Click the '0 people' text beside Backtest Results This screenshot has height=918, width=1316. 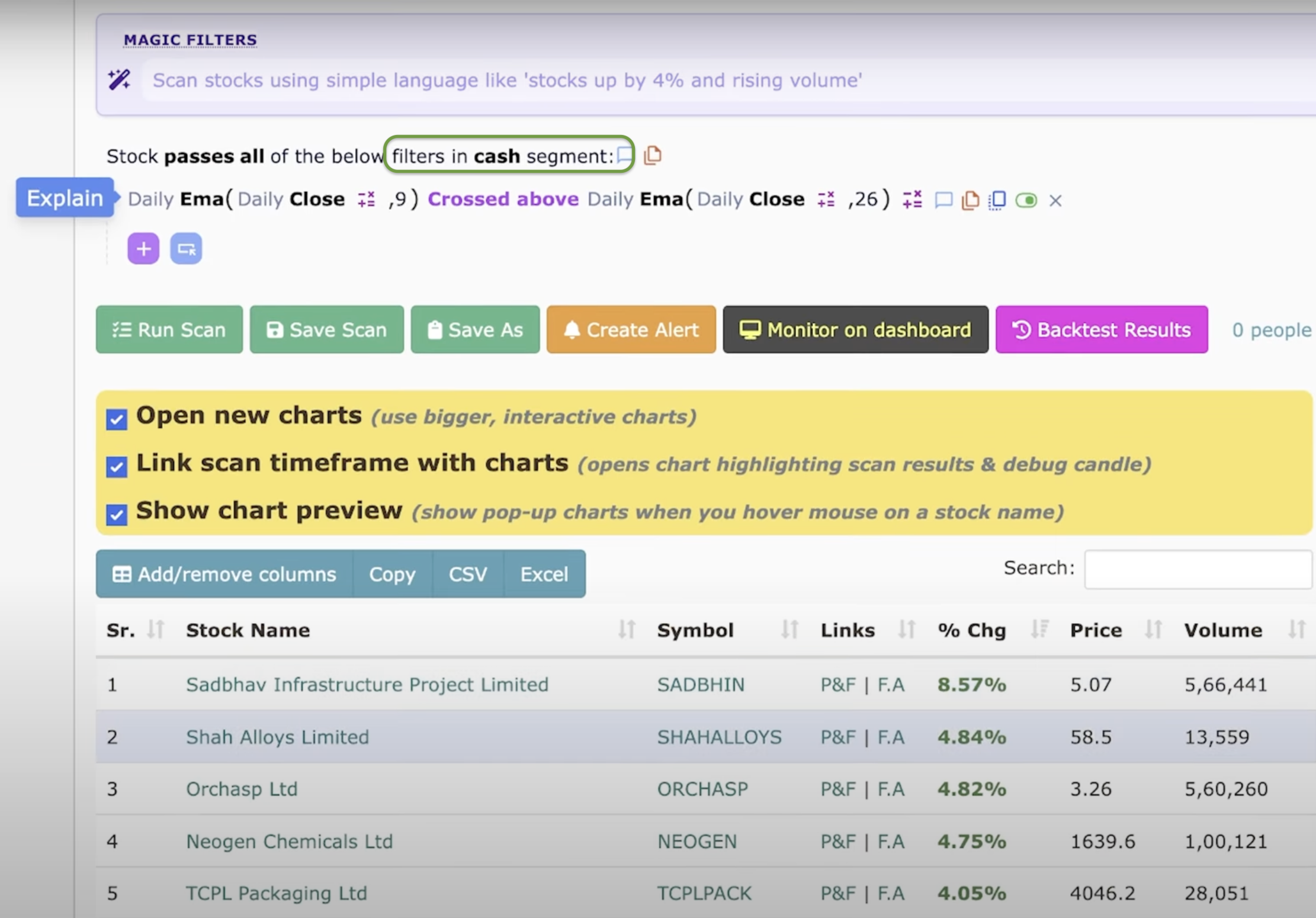click(1272, 330)
